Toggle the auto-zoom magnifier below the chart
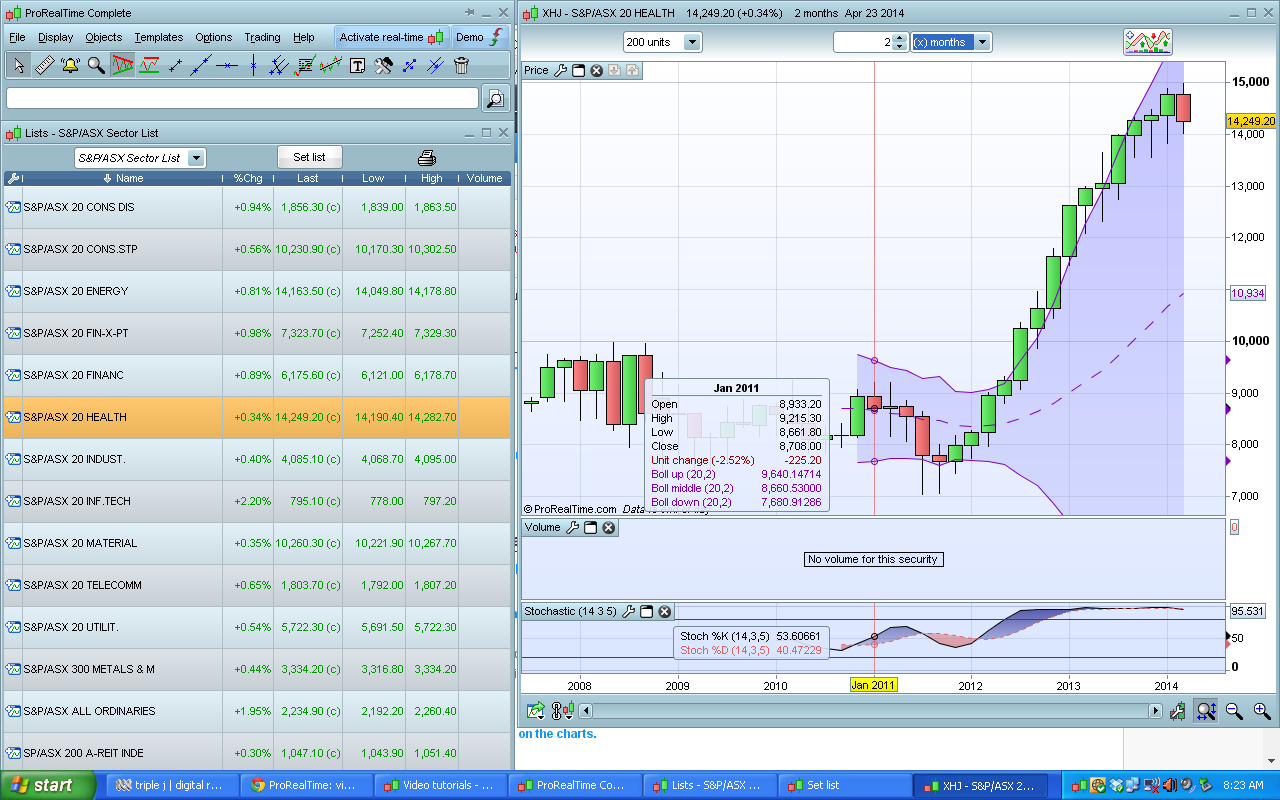 1206,711
